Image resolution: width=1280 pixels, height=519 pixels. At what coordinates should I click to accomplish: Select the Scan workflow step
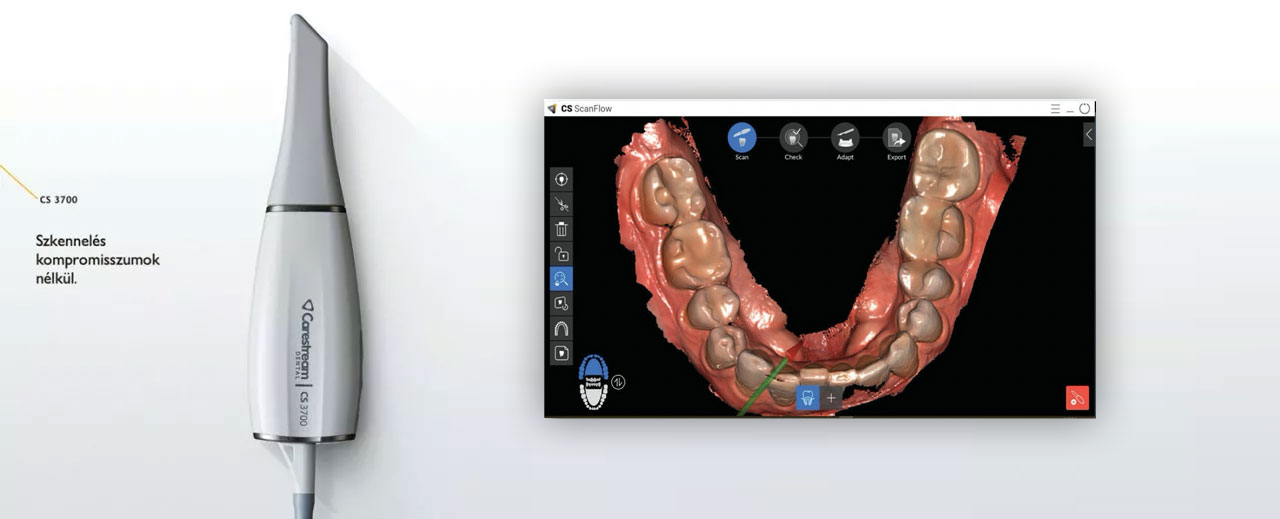[741, 136]
